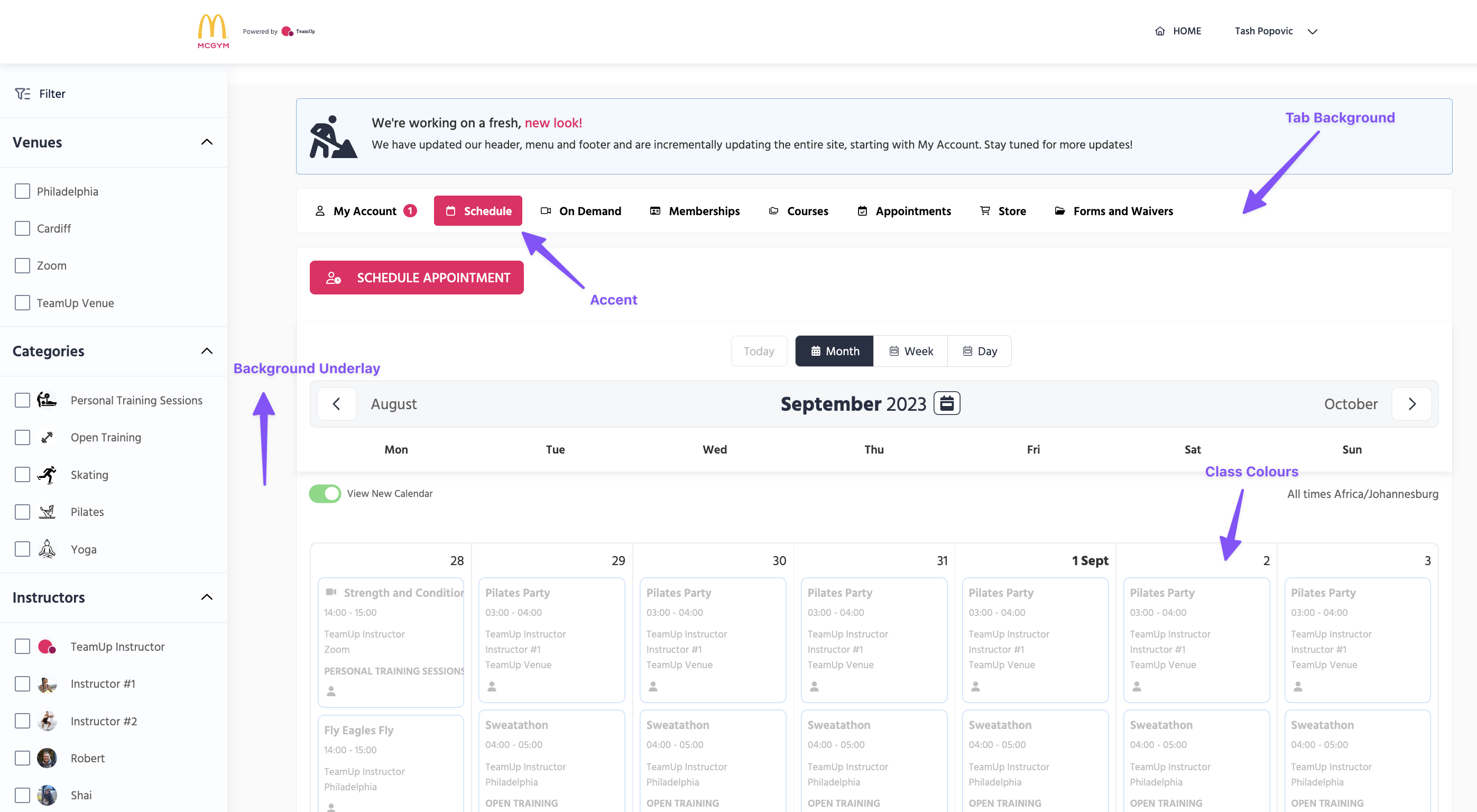Viewport: 1477px width, 812px height.
Task: Click Shai's avatar photo
Action: (47, 795)
